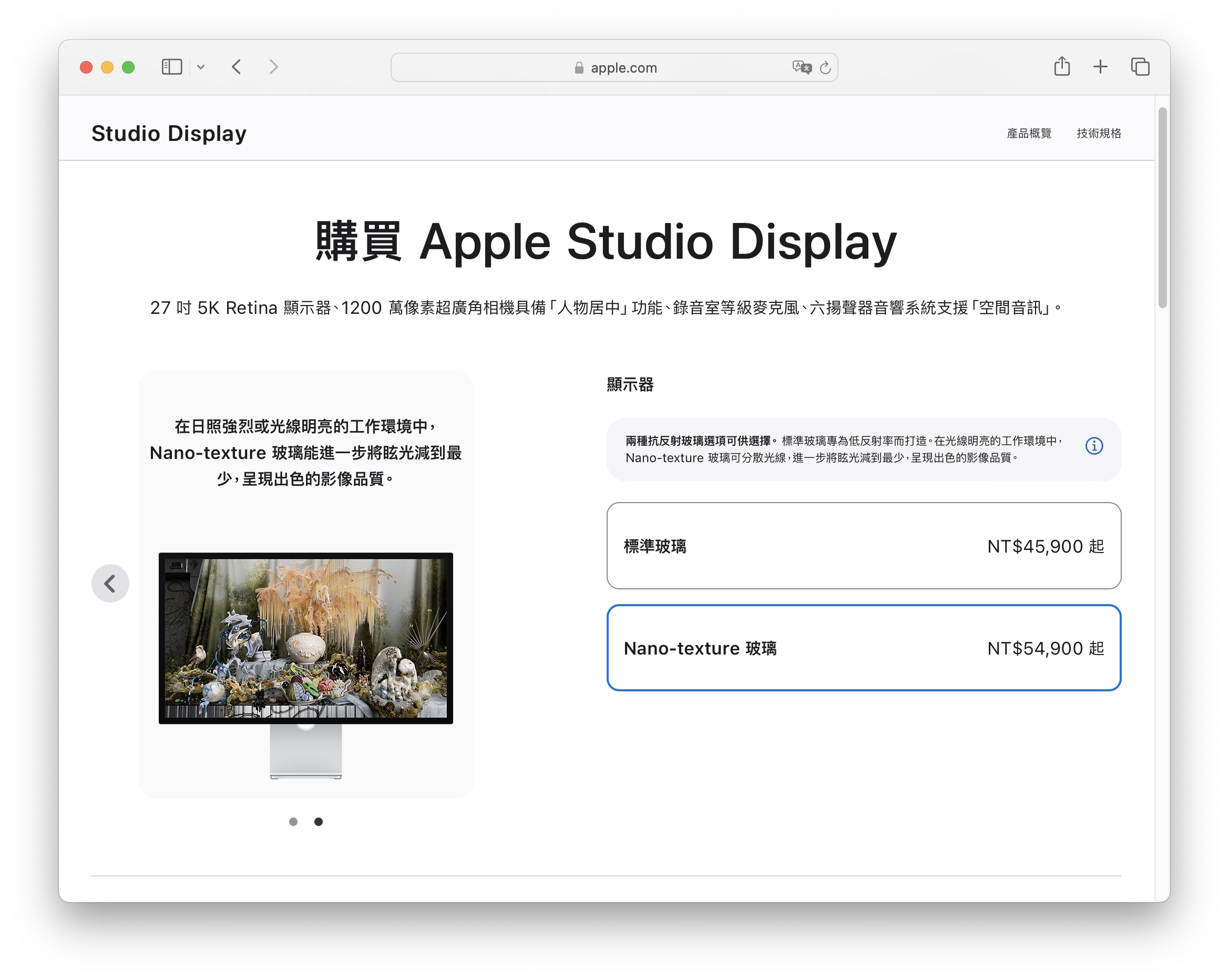This screenshot has width=1229, height=980.
Task: Switch to the second gallery dot
Action: tap(318, 822)
